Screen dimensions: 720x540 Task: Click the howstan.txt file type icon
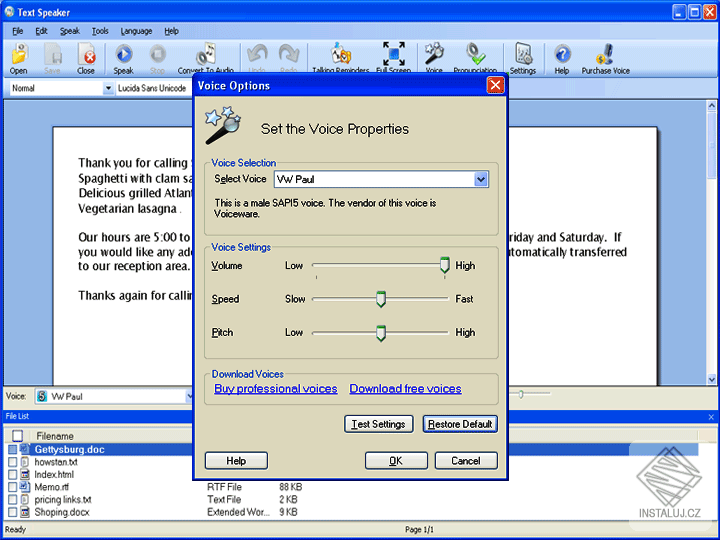pos(25,462)
